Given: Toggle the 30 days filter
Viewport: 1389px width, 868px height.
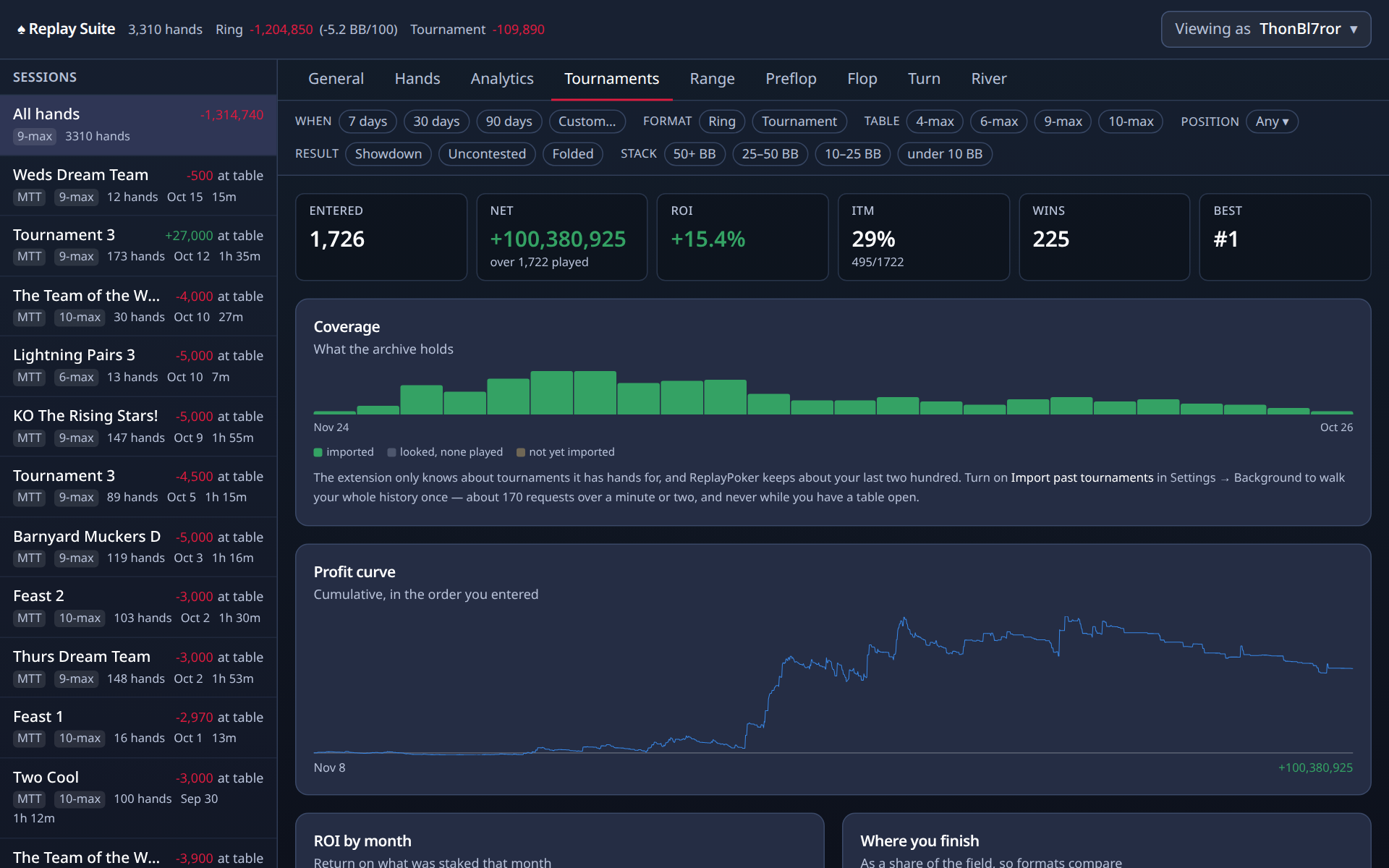Looking at the screenshot, I should coord(436,122).
